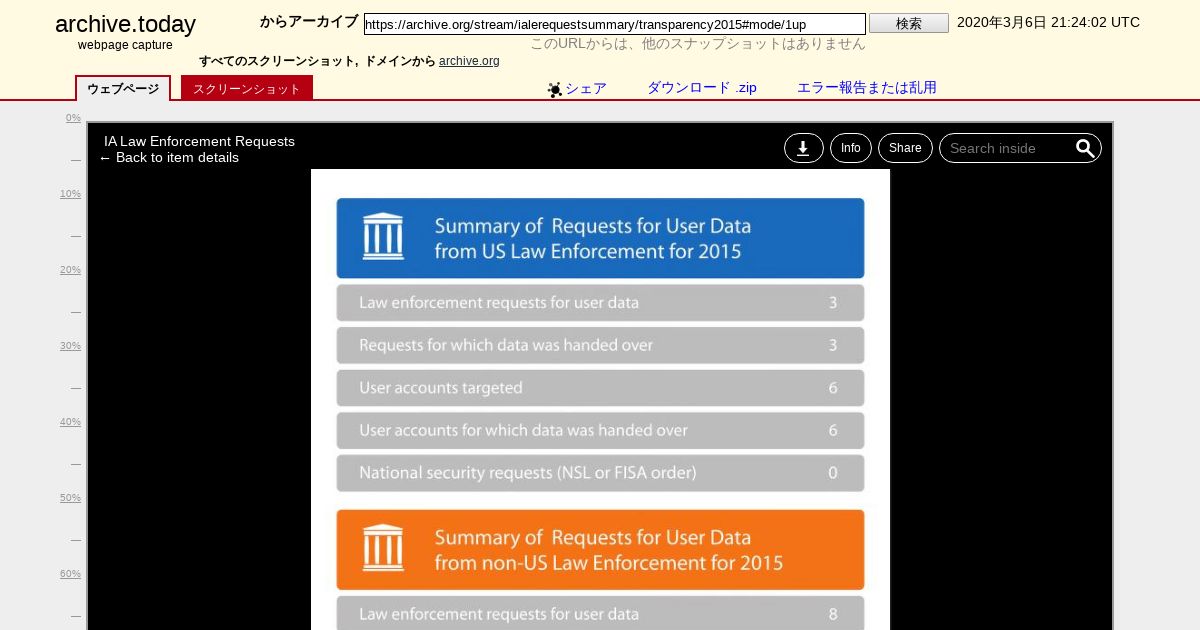Click the 'webpage capture' subtitle text
The image size is (1200, 630).
click(x=125, y=45)
